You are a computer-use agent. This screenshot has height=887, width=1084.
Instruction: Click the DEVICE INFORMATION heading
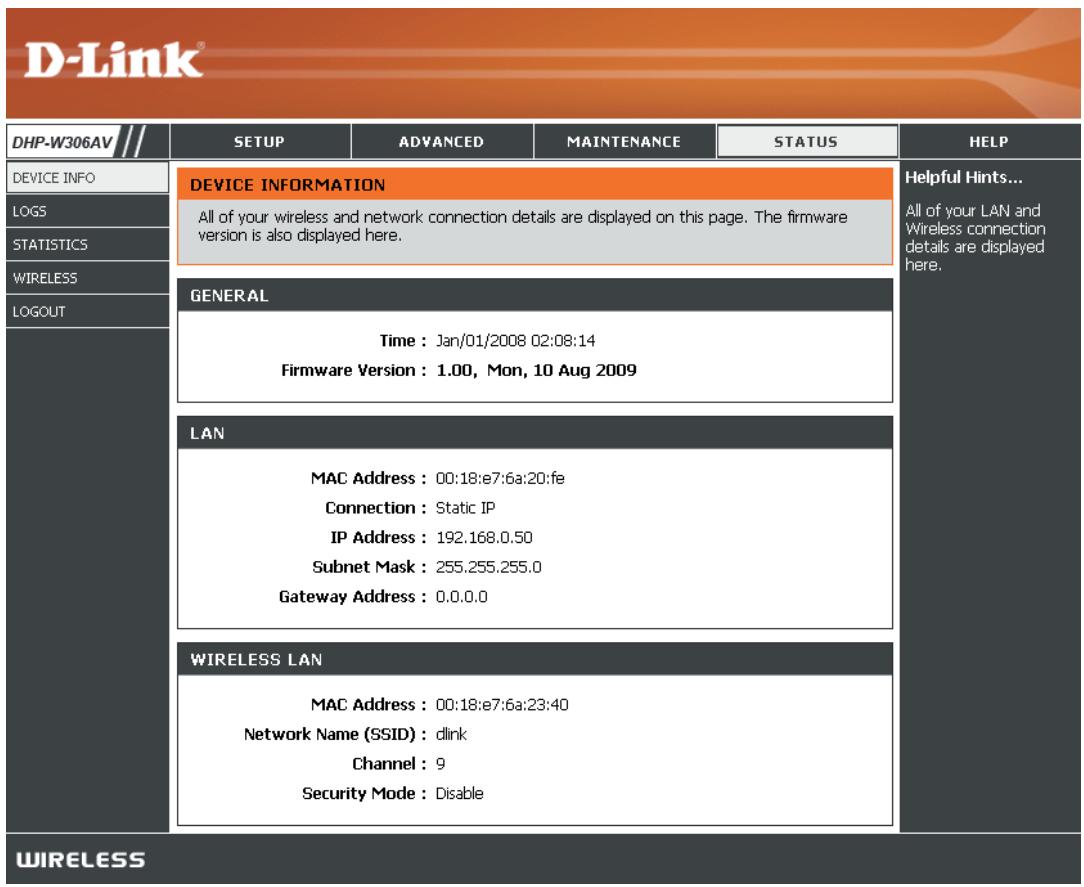coord(288,185)
